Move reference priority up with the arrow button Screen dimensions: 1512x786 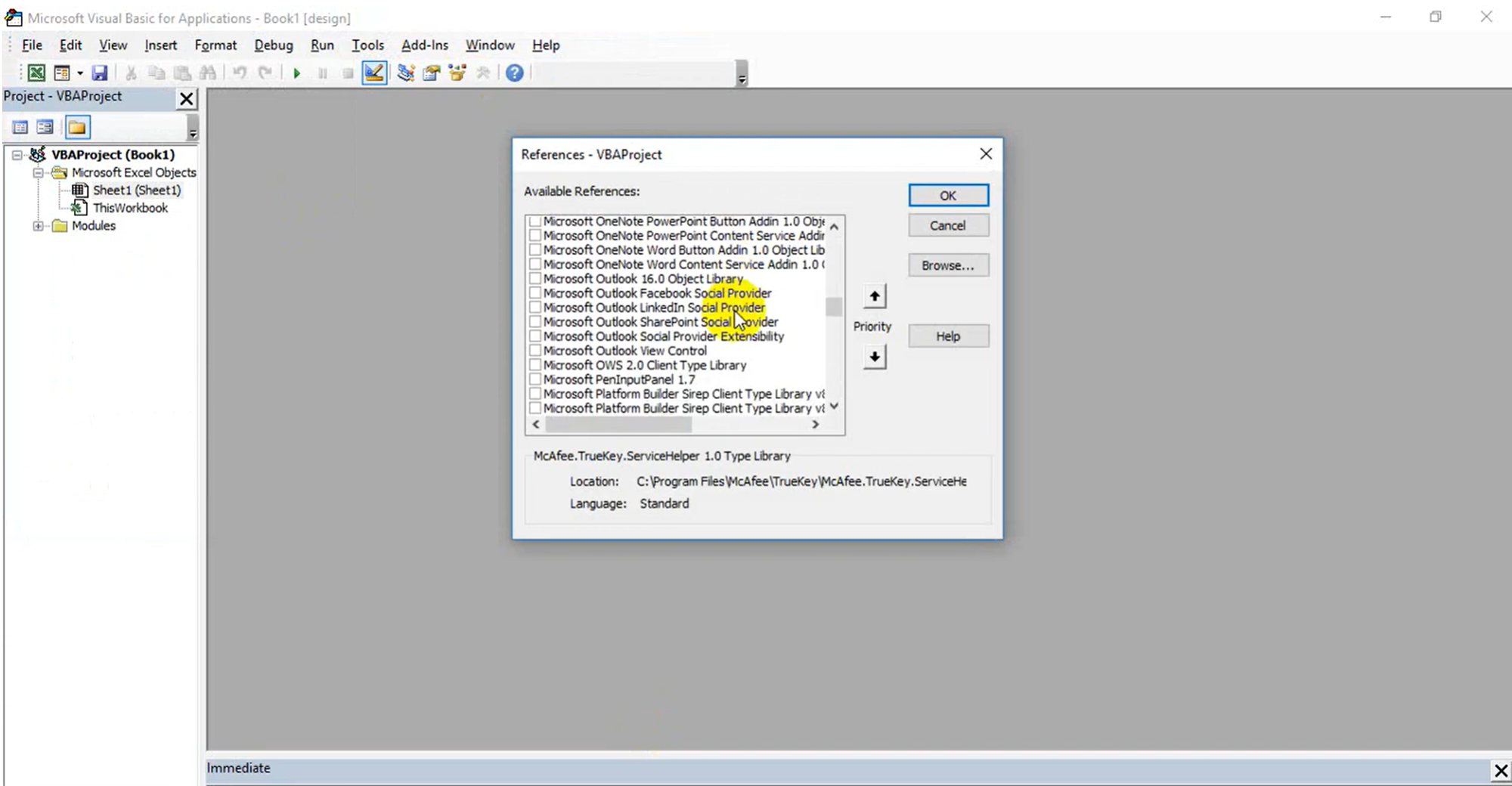tap(875, 296)
